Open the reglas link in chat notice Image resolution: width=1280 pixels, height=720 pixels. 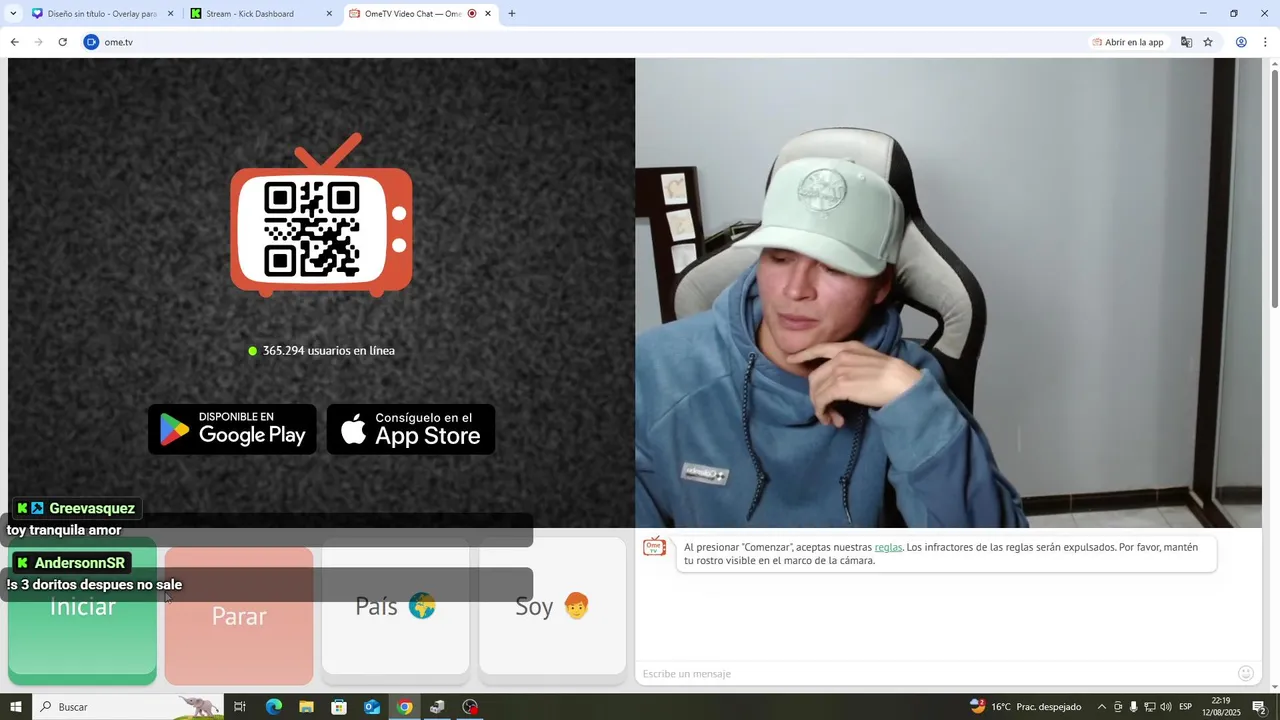888,547
